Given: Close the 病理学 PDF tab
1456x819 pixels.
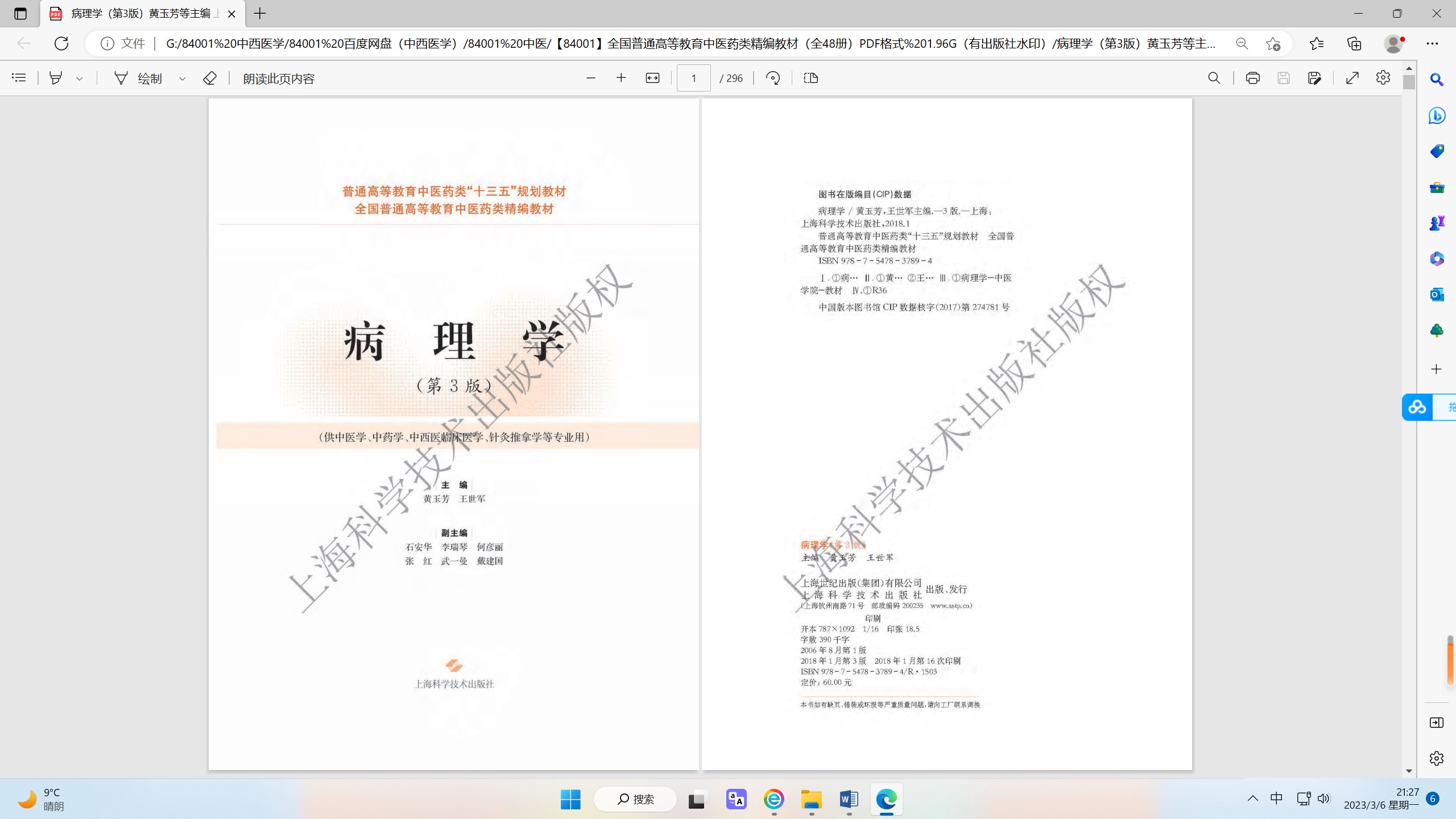Looking at the screenshot, I should [231, 14].
